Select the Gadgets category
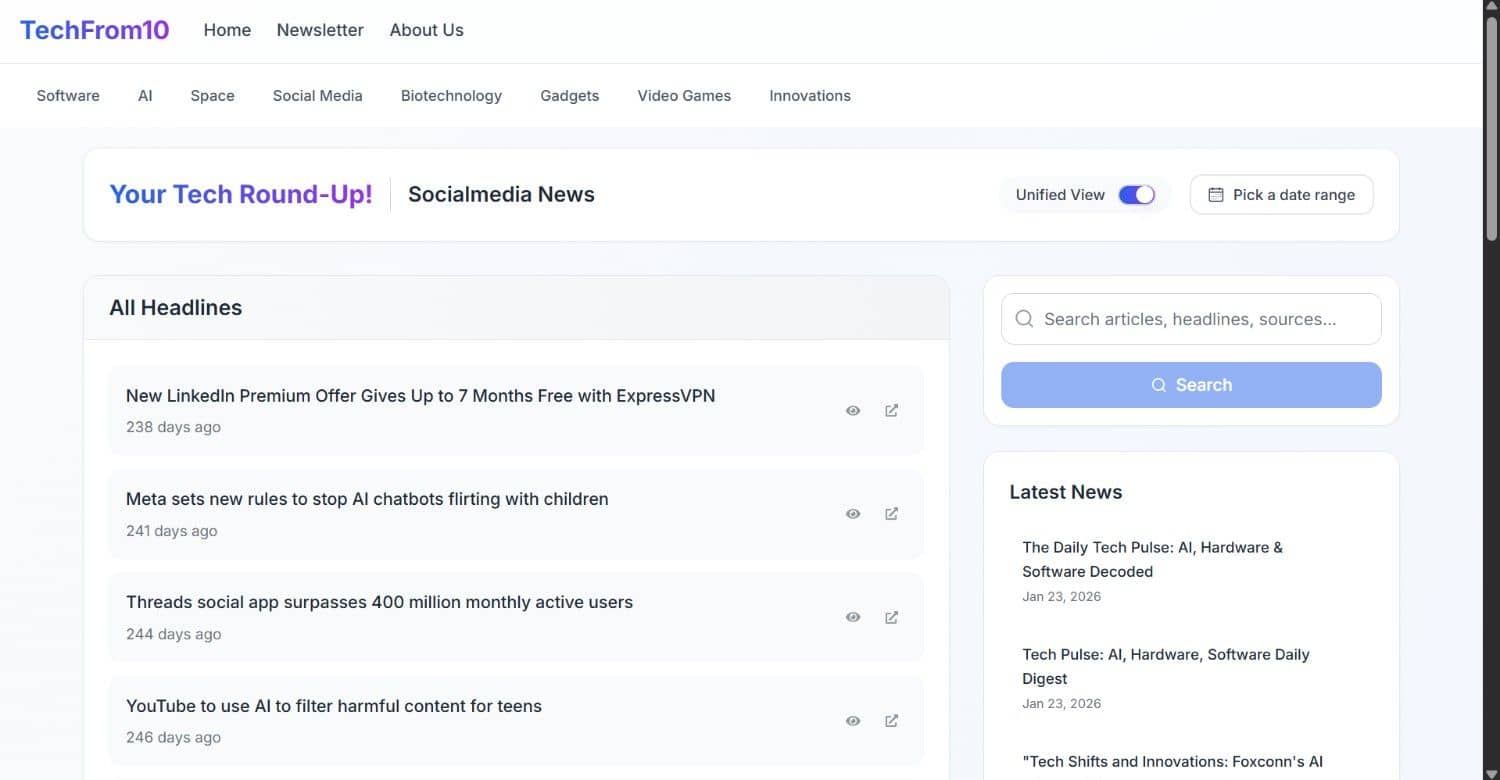 tap(570, 96)
